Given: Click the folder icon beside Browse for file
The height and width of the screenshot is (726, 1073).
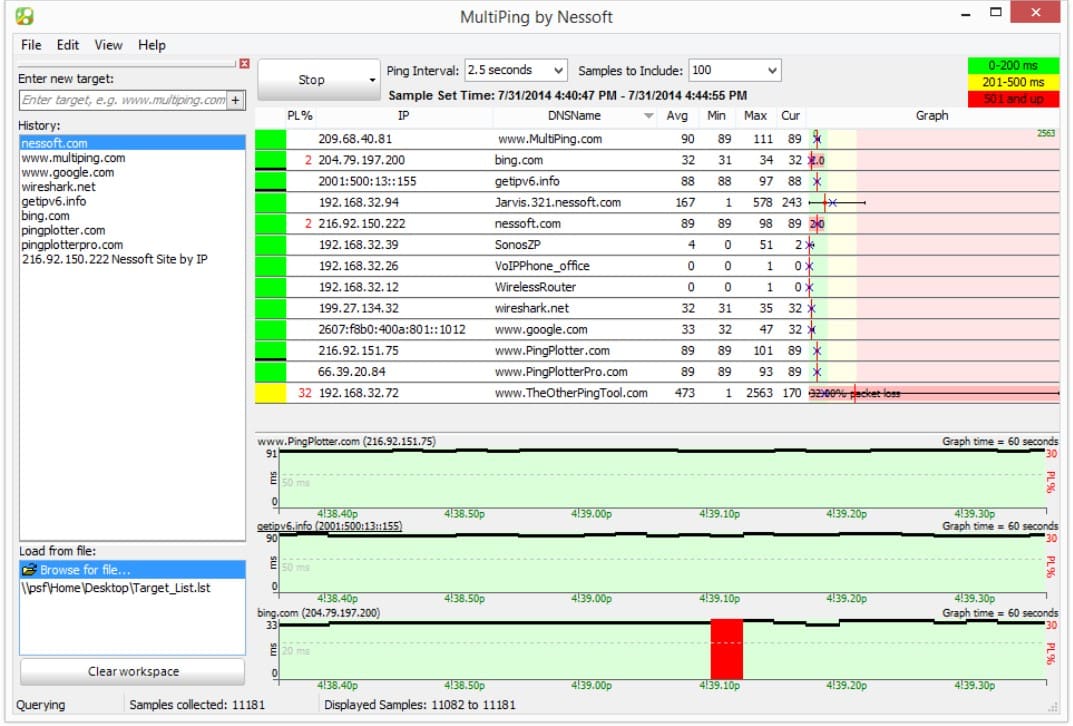Looking at the screenshot, I should tap(29, 569).
